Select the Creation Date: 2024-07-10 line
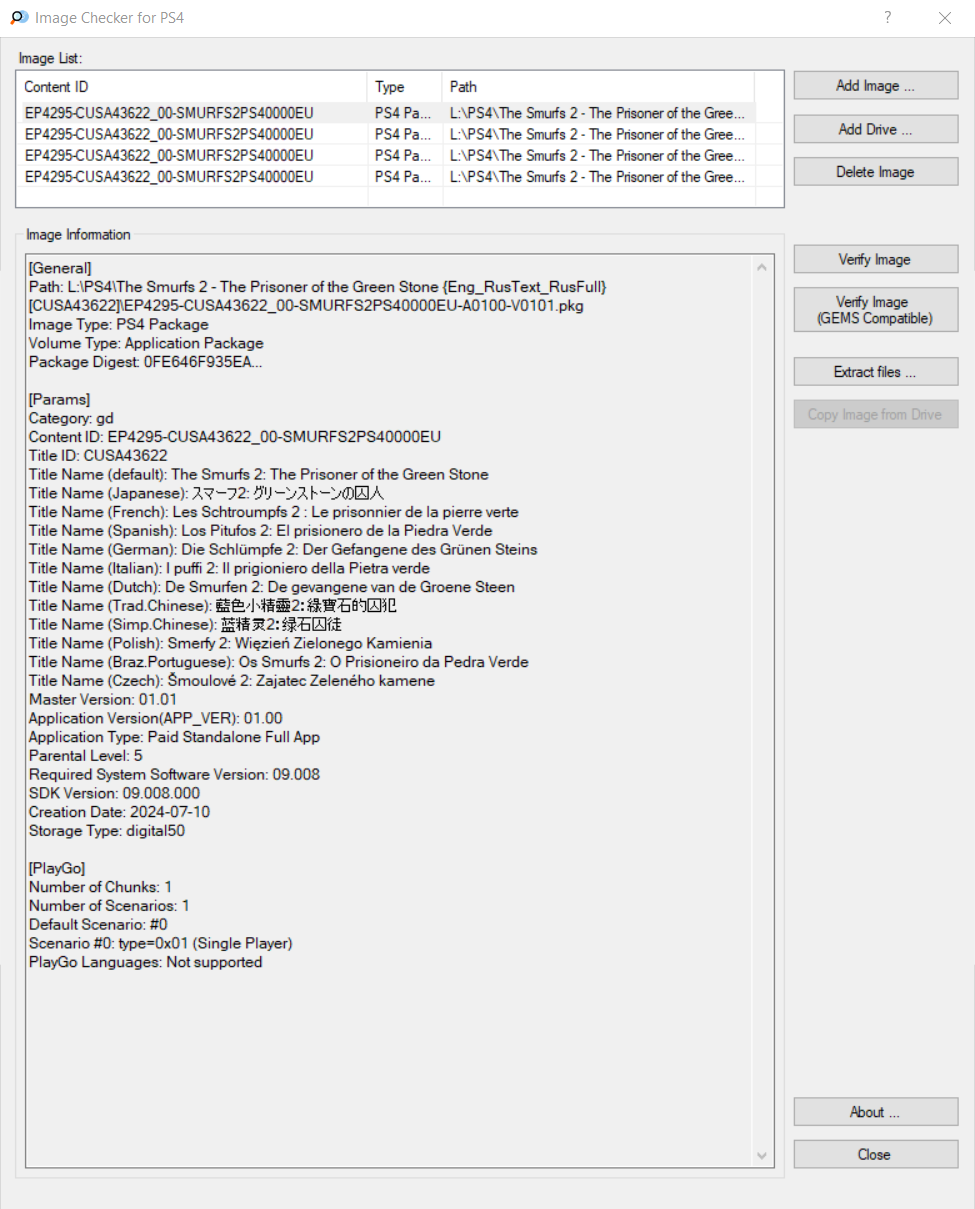 [x=119, y=812]
